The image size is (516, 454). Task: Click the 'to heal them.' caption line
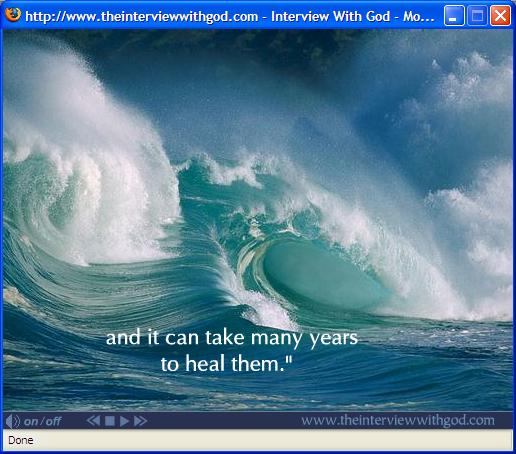click(x=226, y=363)
